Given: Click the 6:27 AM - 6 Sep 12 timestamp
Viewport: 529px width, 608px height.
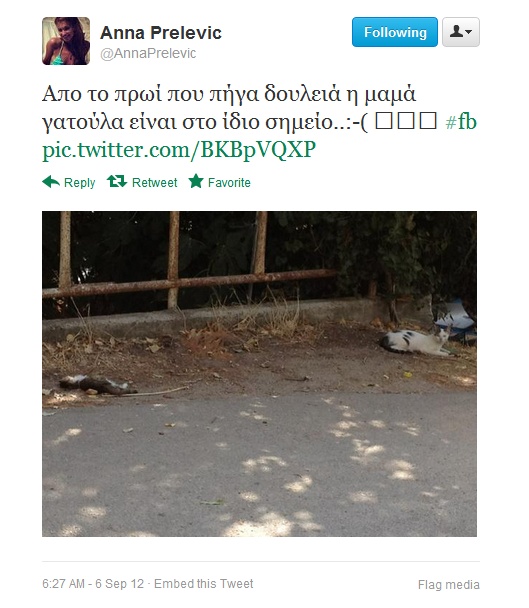Looking at the screenshot, I should click(93, 584).
